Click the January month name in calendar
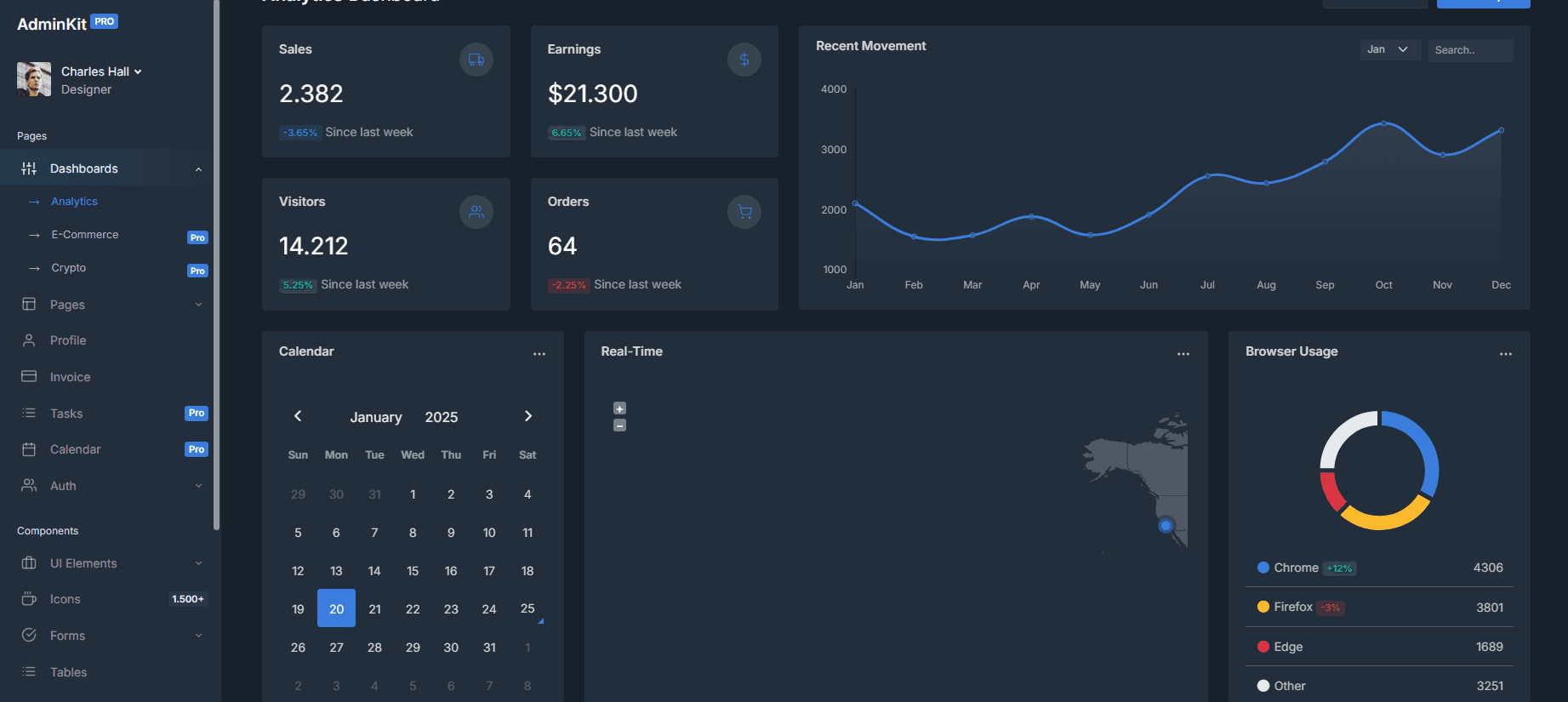Image resolution: width=1568 pixels, height=702 pixels. [376, 417]
